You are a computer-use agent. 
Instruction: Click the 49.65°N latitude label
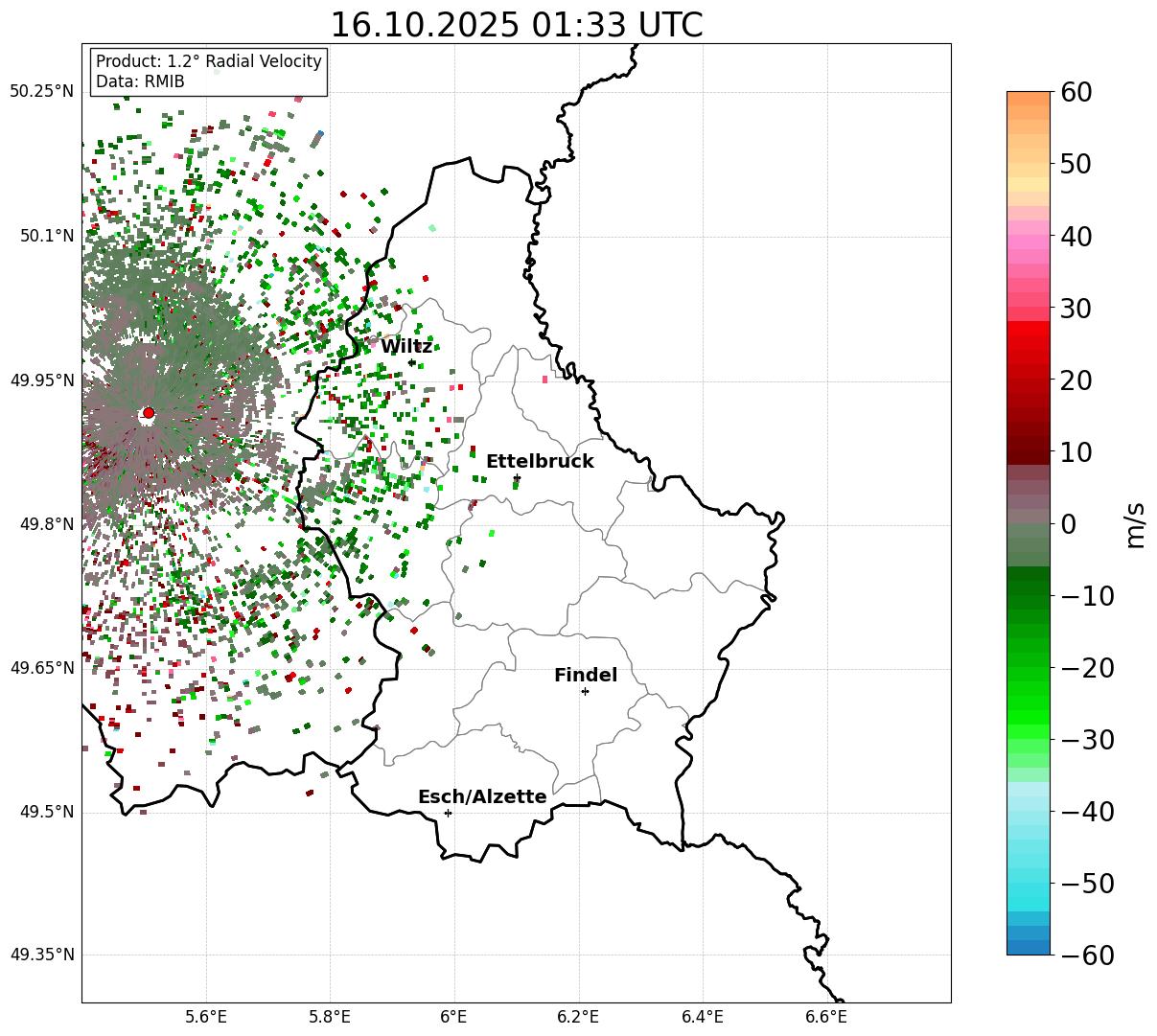[x=41, y=668]
